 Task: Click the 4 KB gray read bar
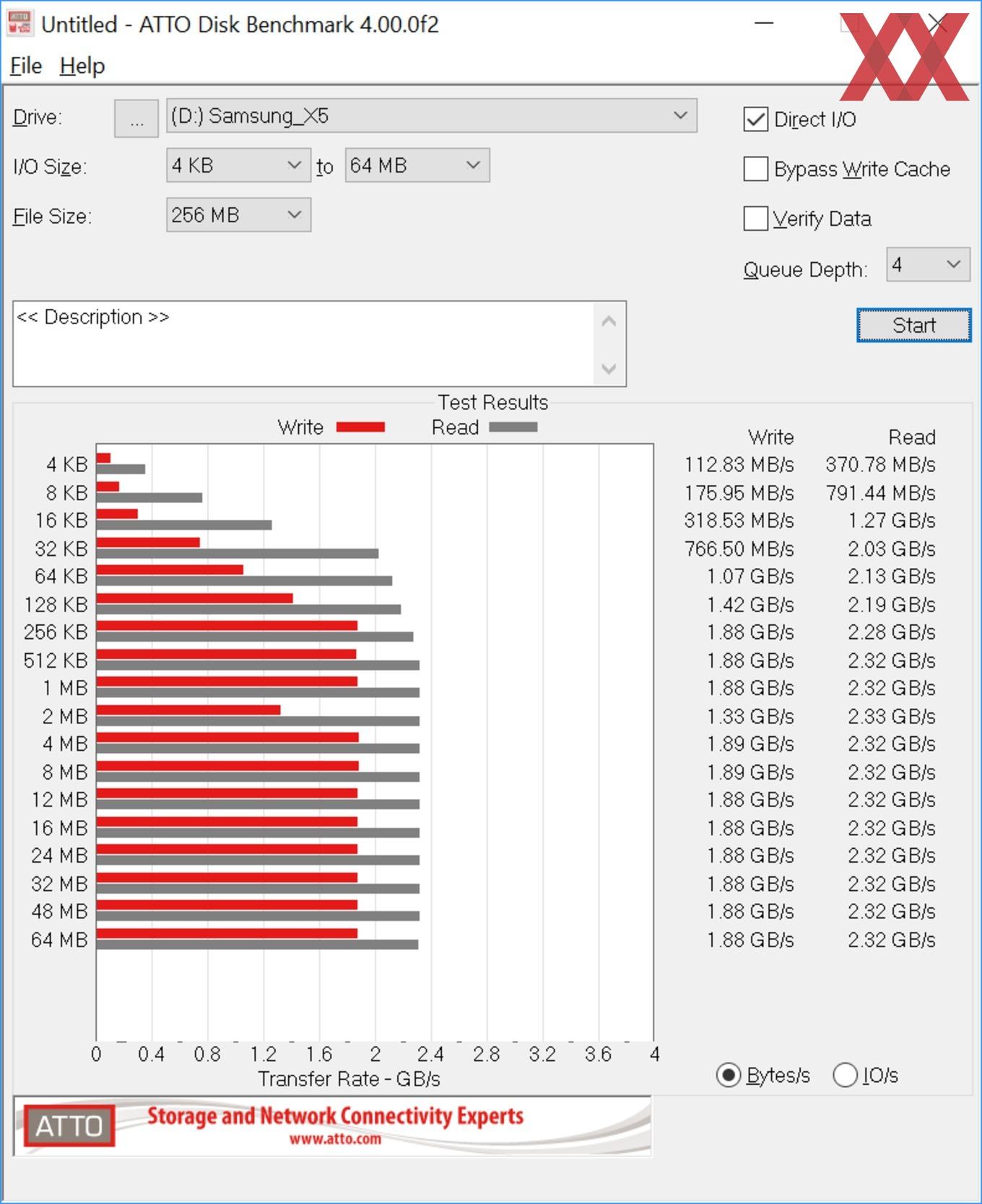(121, 469)
